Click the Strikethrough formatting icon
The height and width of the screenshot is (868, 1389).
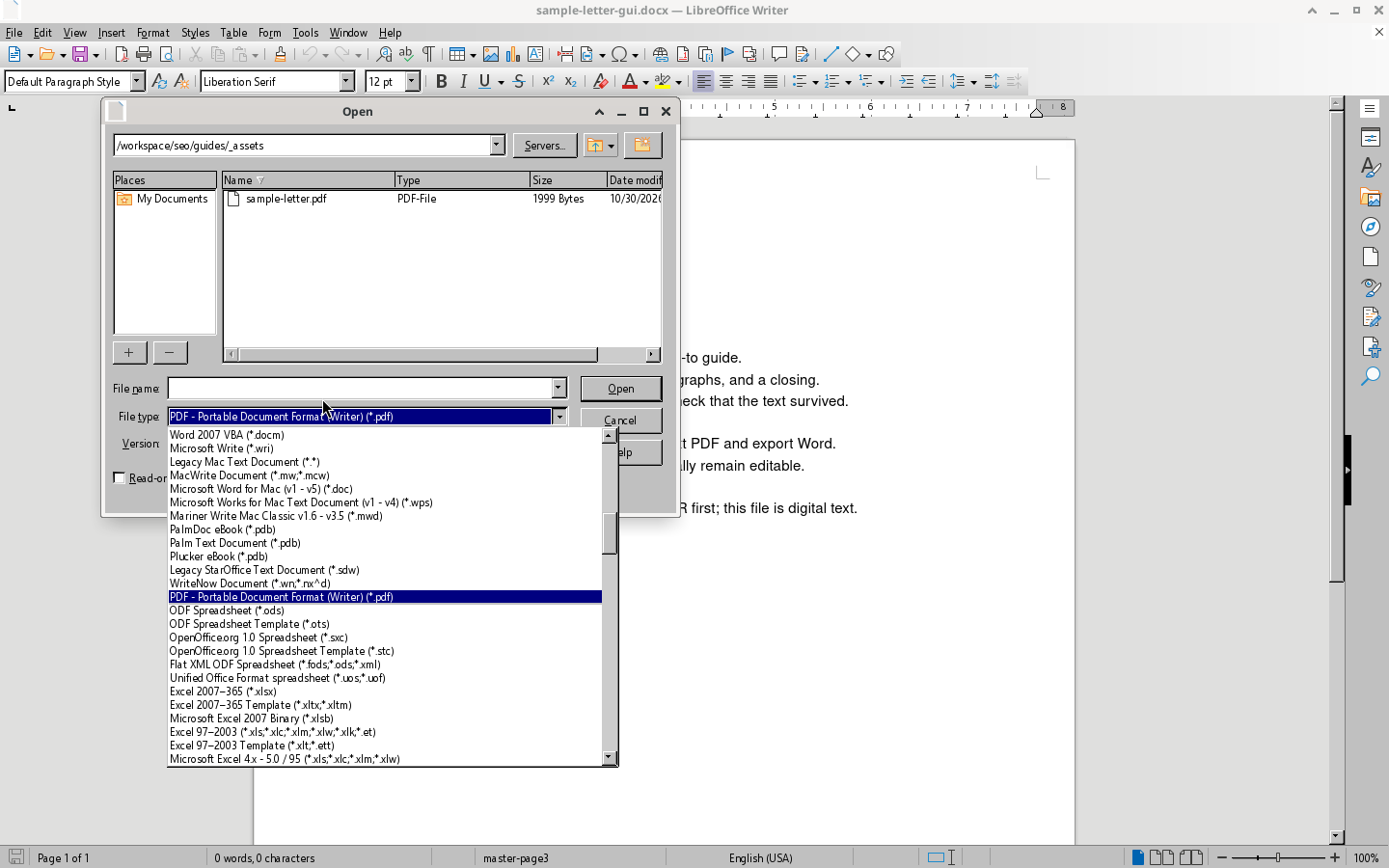pos(519,82)
